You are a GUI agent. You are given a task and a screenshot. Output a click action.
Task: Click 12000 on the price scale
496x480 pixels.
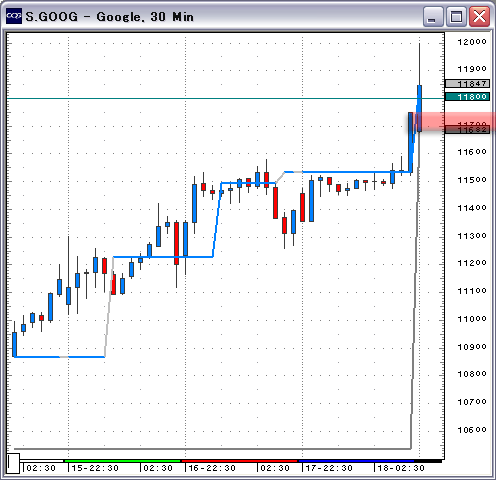pos(472,42)
